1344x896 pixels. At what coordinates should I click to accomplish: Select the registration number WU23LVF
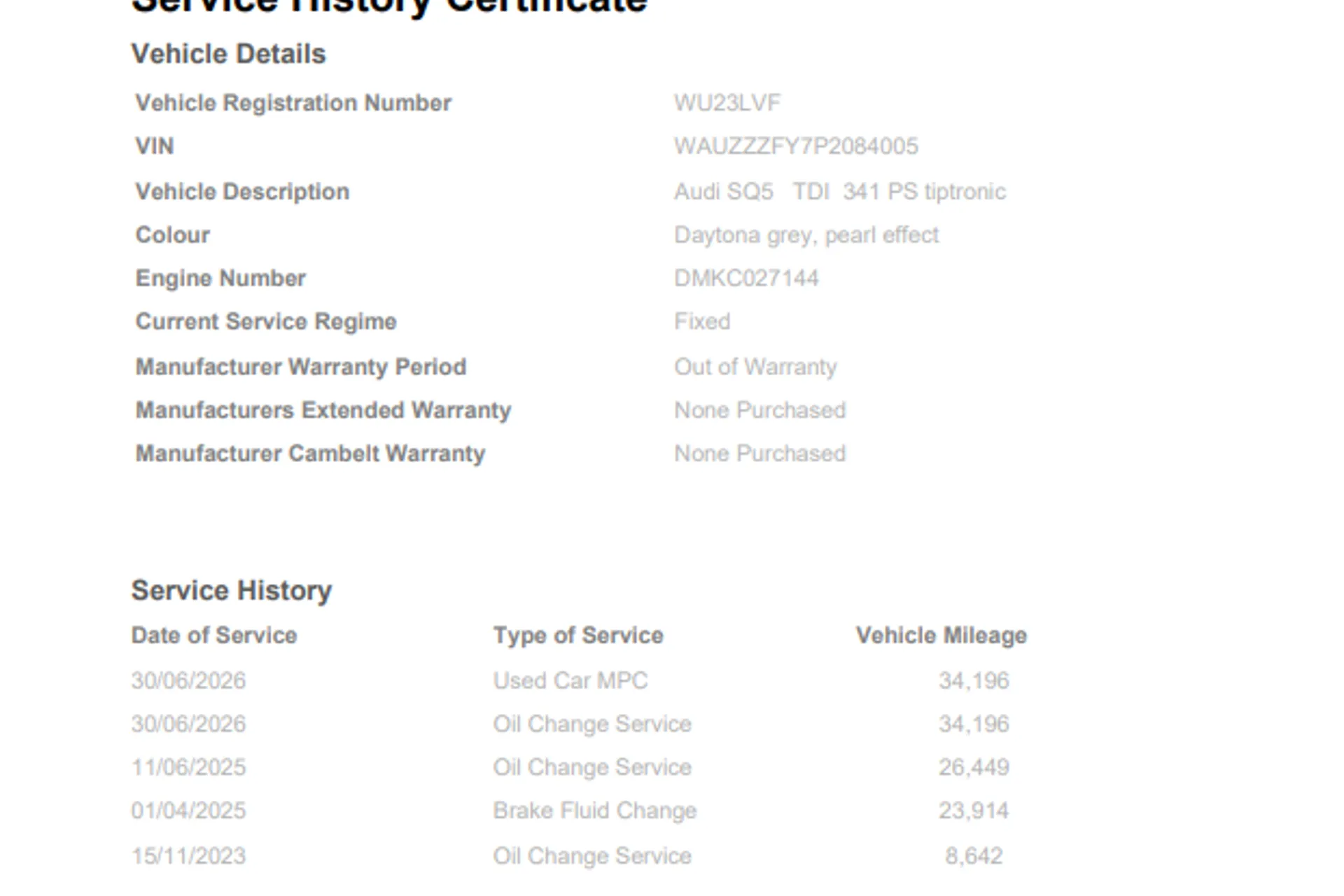pyautogui.click(x=727, y=103)
